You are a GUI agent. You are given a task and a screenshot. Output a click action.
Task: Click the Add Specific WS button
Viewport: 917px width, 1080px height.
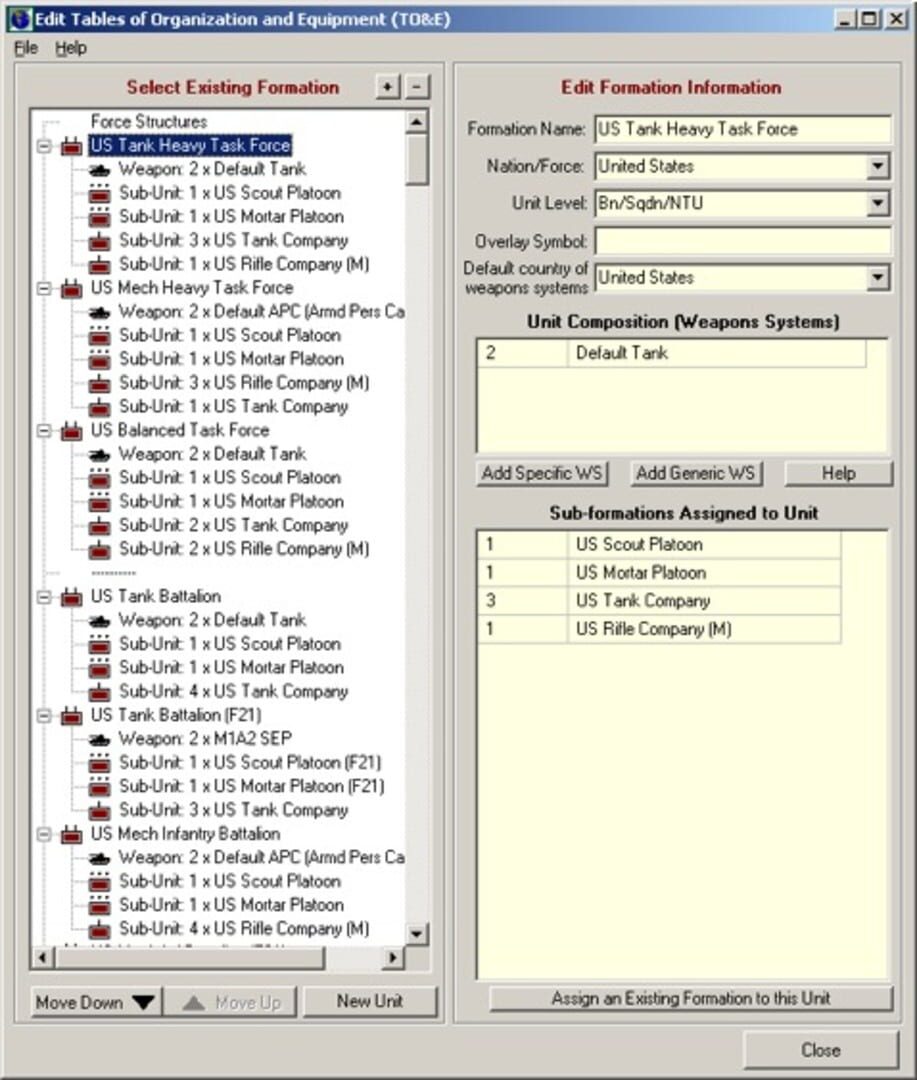point(541,472)
